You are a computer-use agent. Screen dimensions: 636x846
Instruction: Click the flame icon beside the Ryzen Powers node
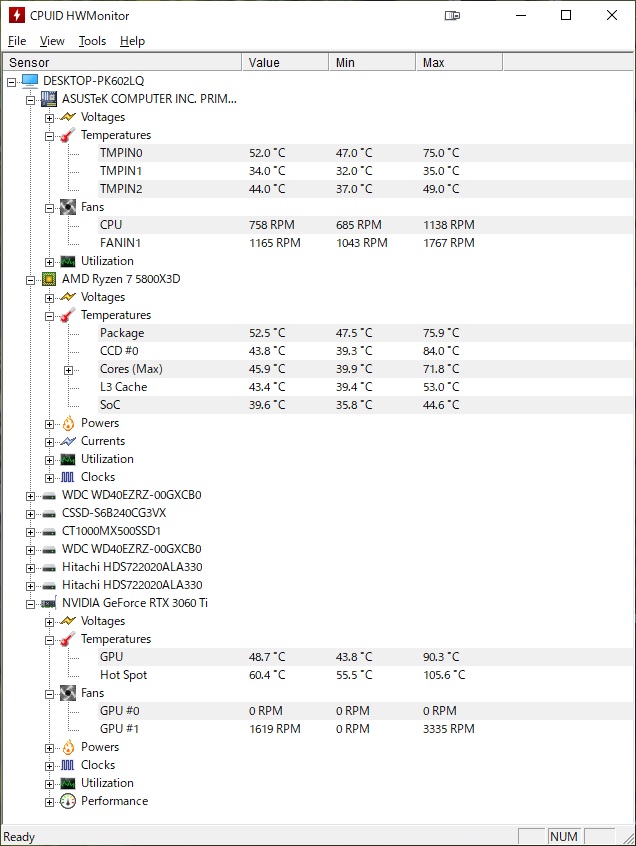[x=68, y=424]
